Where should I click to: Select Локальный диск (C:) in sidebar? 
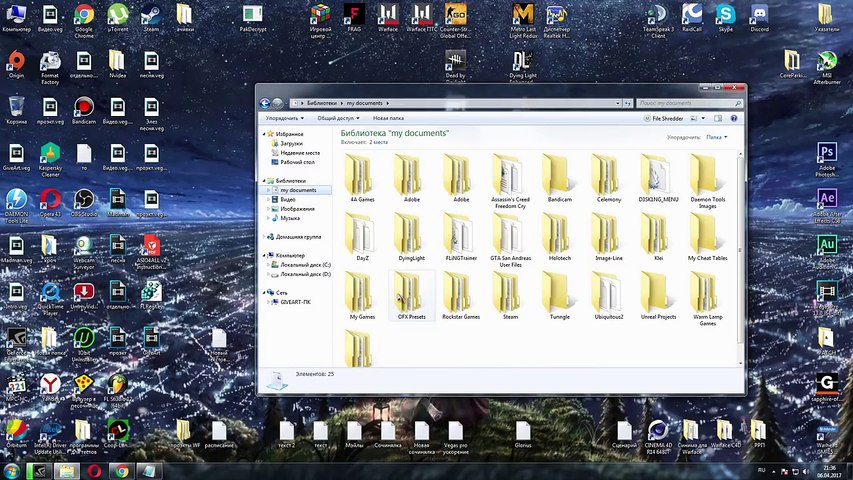(305, 264)
